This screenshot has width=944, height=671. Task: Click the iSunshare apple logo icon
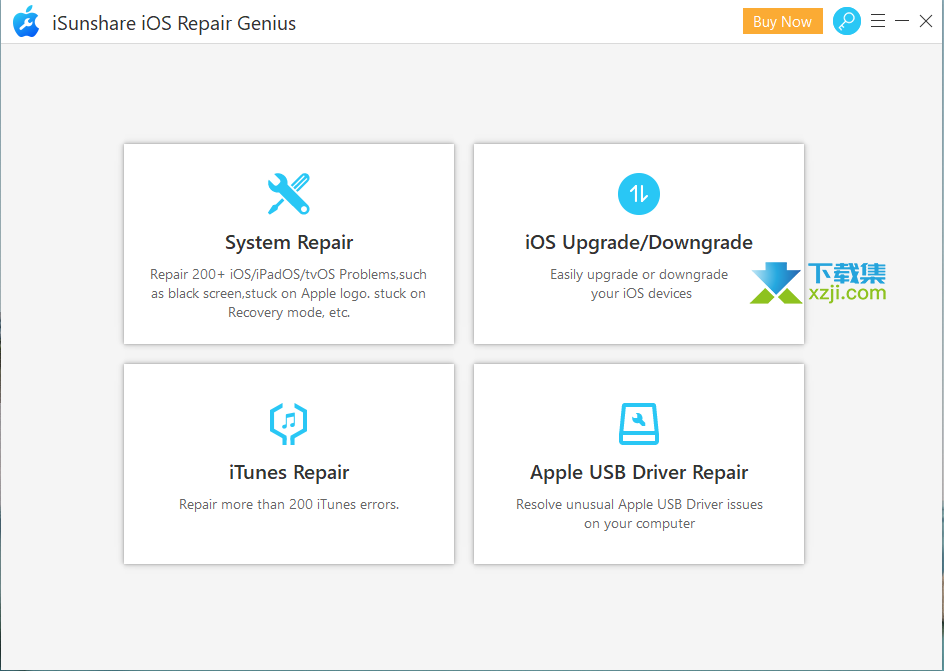coord(26,22)
